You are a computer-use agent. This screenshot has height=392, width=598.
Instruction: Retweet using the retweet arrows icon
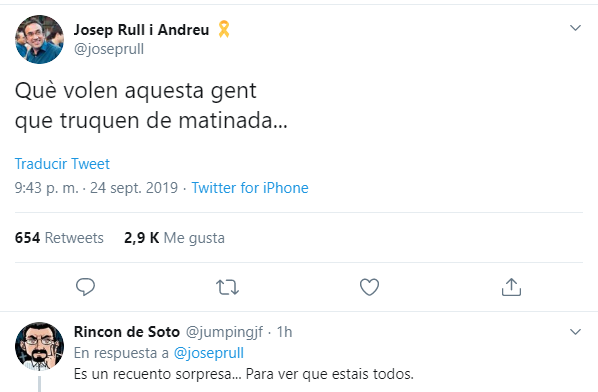(227, 287)
